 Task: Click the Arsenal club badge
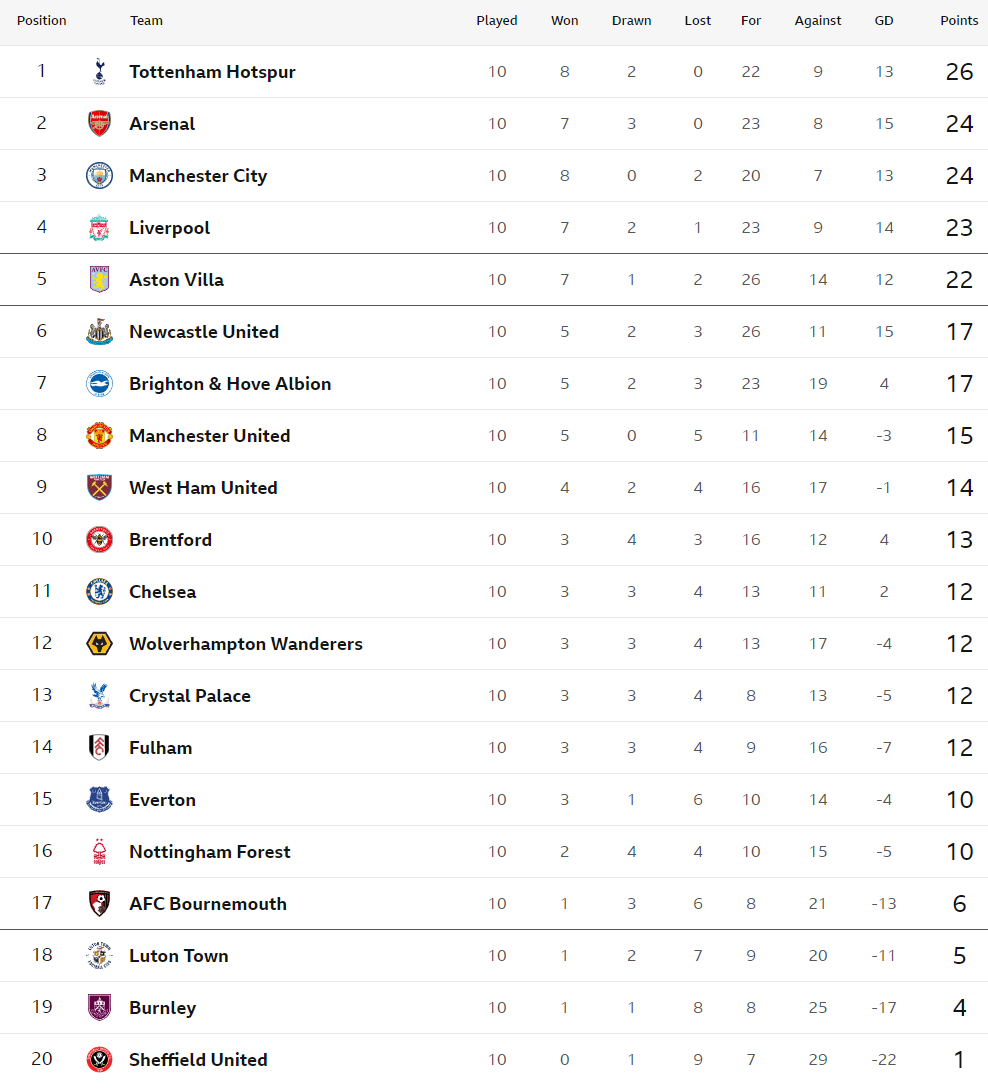(x=99, y=124)
